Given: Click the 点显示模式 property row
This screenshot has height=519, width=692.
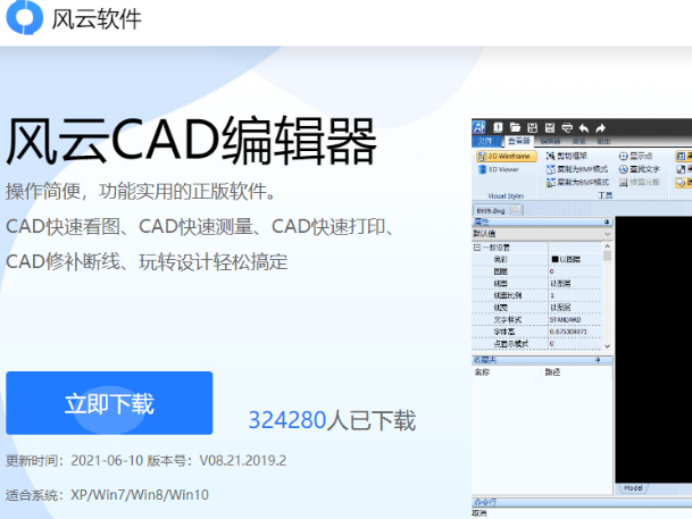Looking at the screenshot, I should click(x=538, y=344).
